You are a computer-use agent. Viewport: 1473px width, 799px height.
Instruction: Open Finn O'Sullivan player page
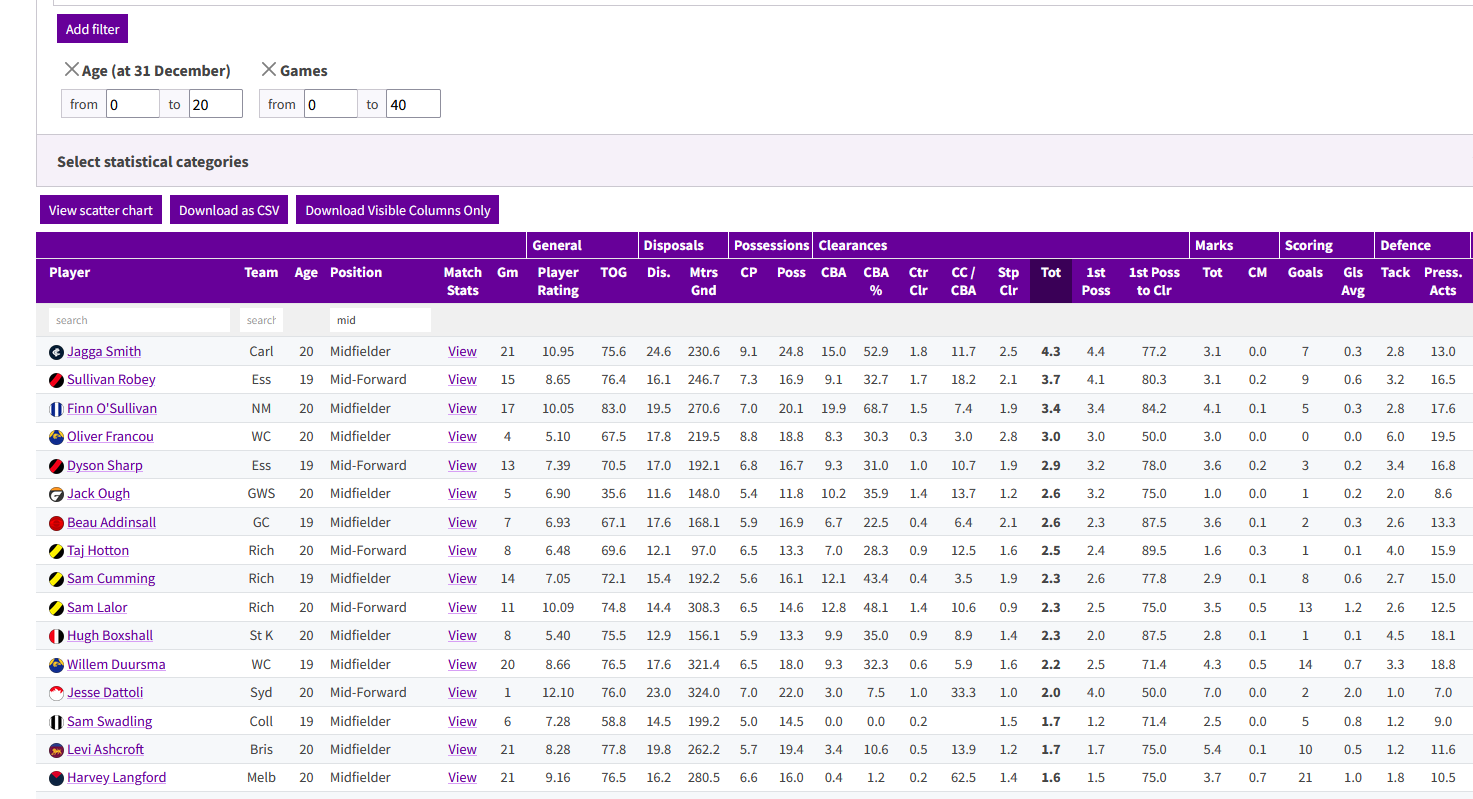pos(112,409)
